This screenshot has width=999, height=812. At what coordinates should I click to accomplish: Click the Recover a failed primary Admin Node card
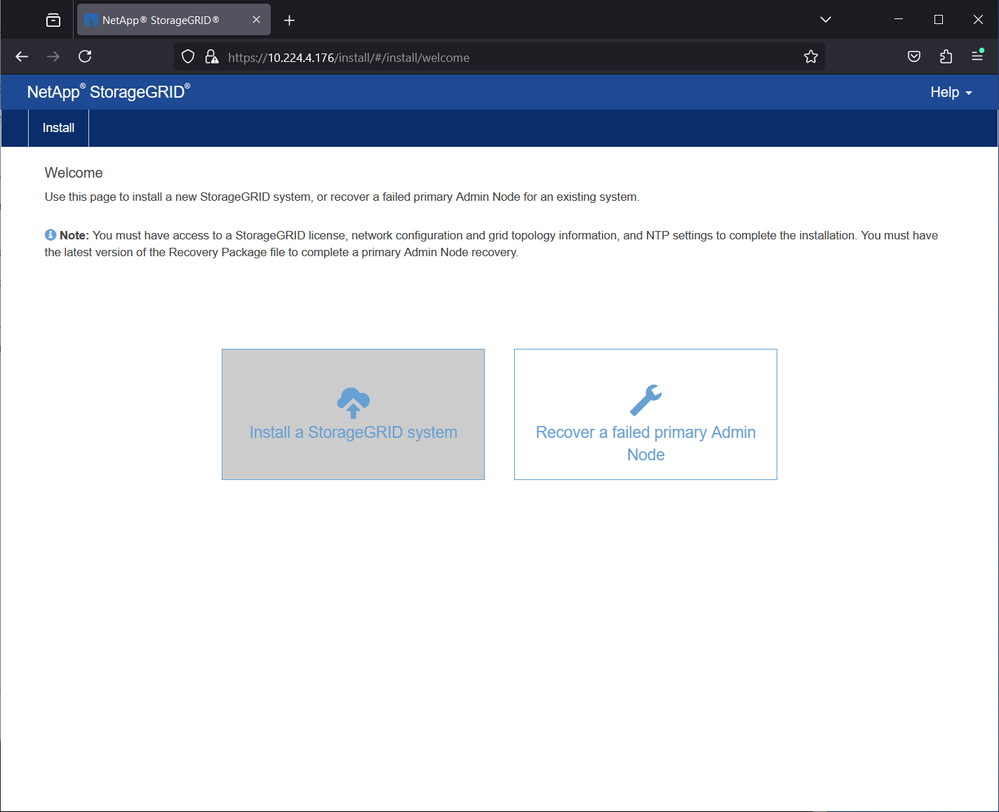click(645, 414)
